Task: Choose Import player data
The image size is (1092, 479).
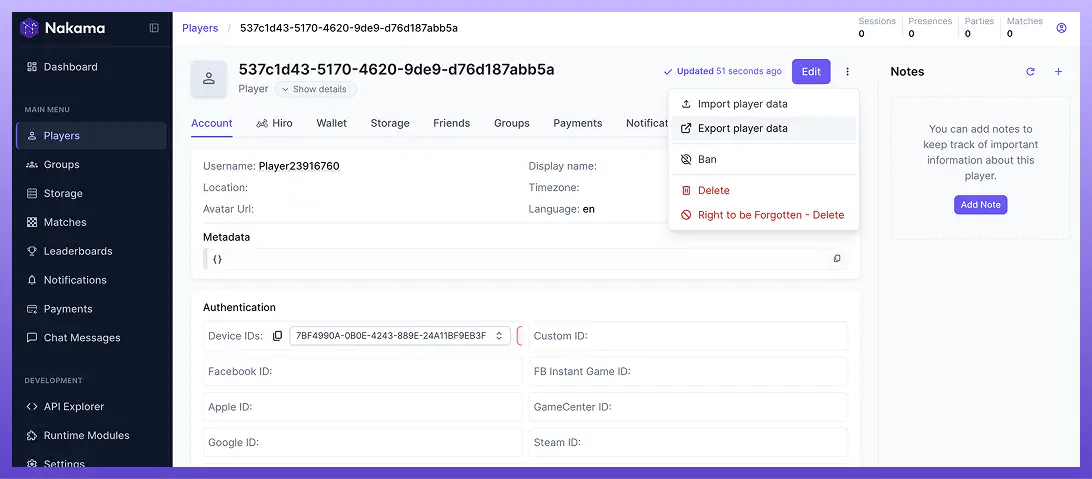Action: pos(763,104)
